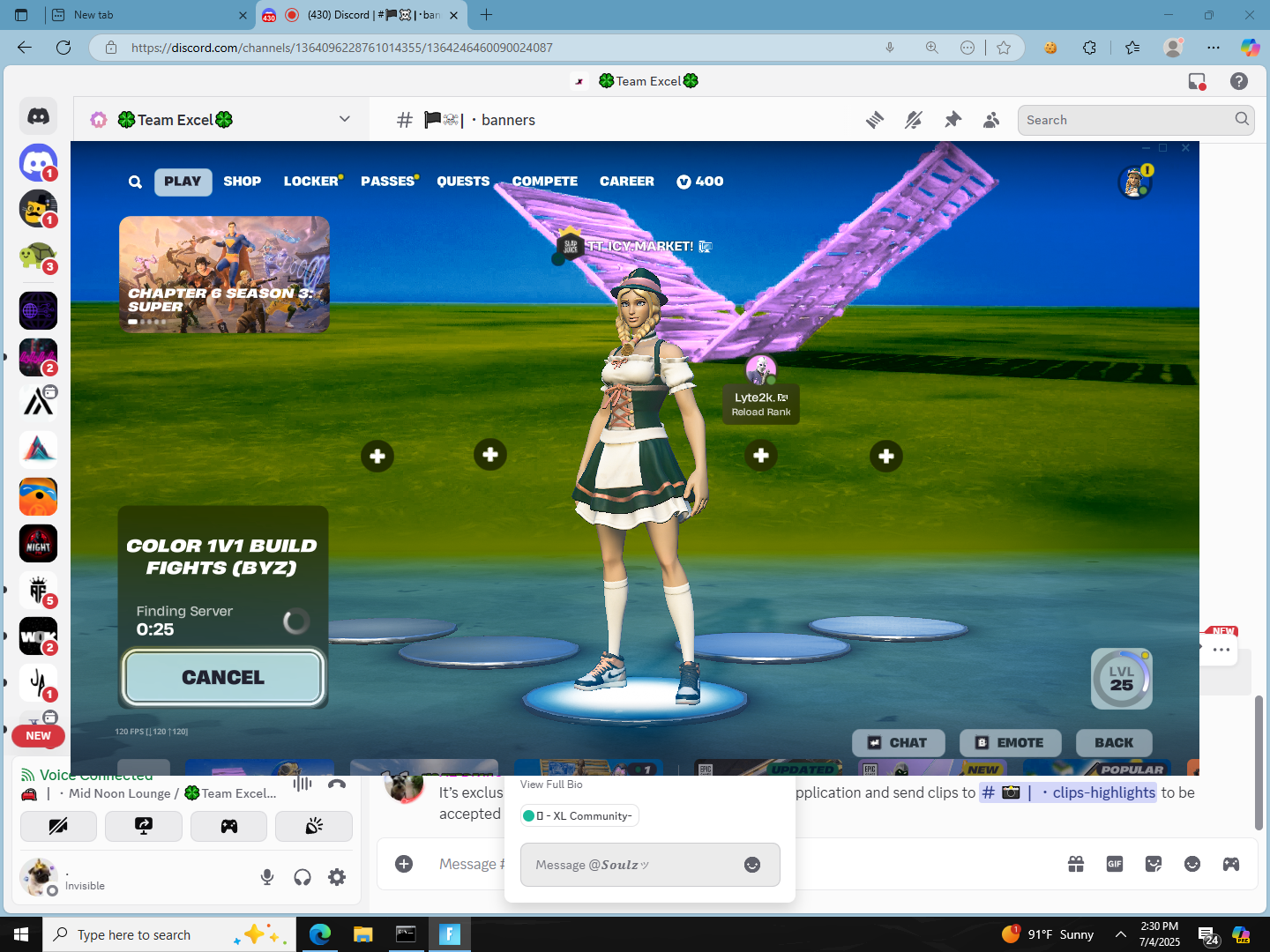Deafen with the headphones icon

pyautogui.click(x=303, y=877)
